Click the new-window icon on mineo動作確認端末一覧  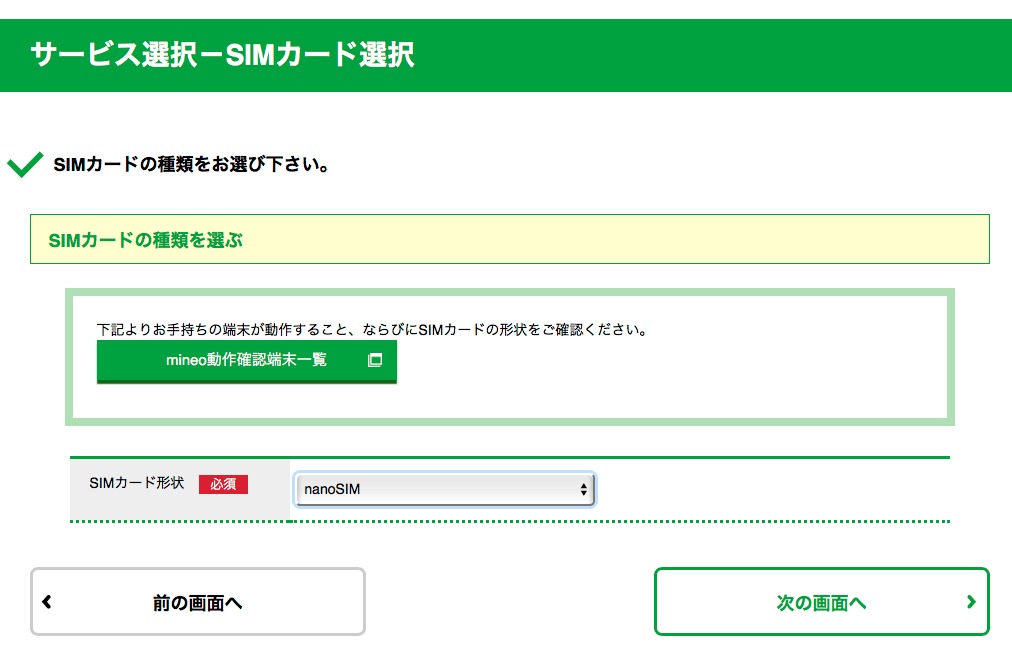click(375, 360)
